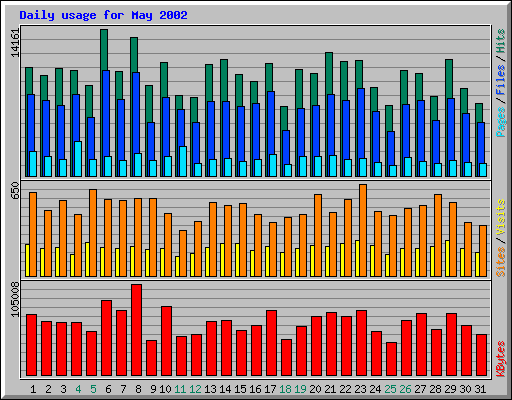Click the green hits bar for day 14
The height and width of the screenshot is (400, 512).
coord(224,80)
